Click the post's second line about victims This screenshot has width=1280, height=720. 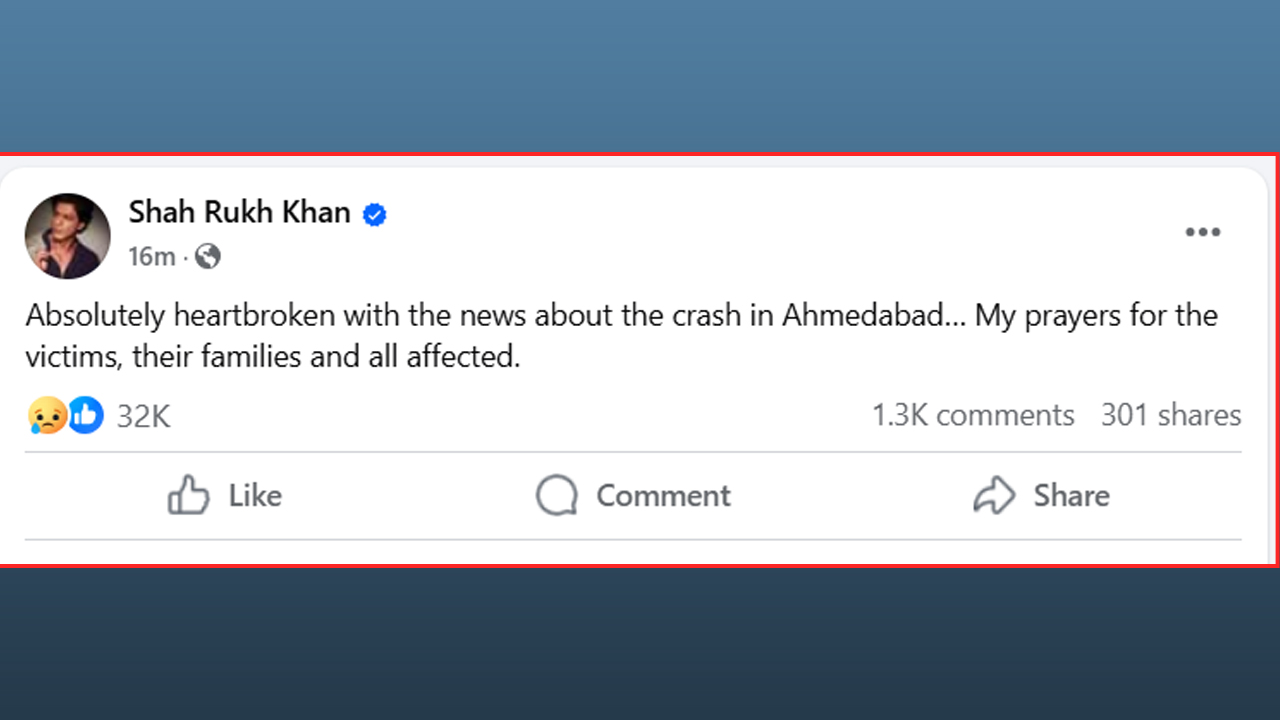coord(273,357)
